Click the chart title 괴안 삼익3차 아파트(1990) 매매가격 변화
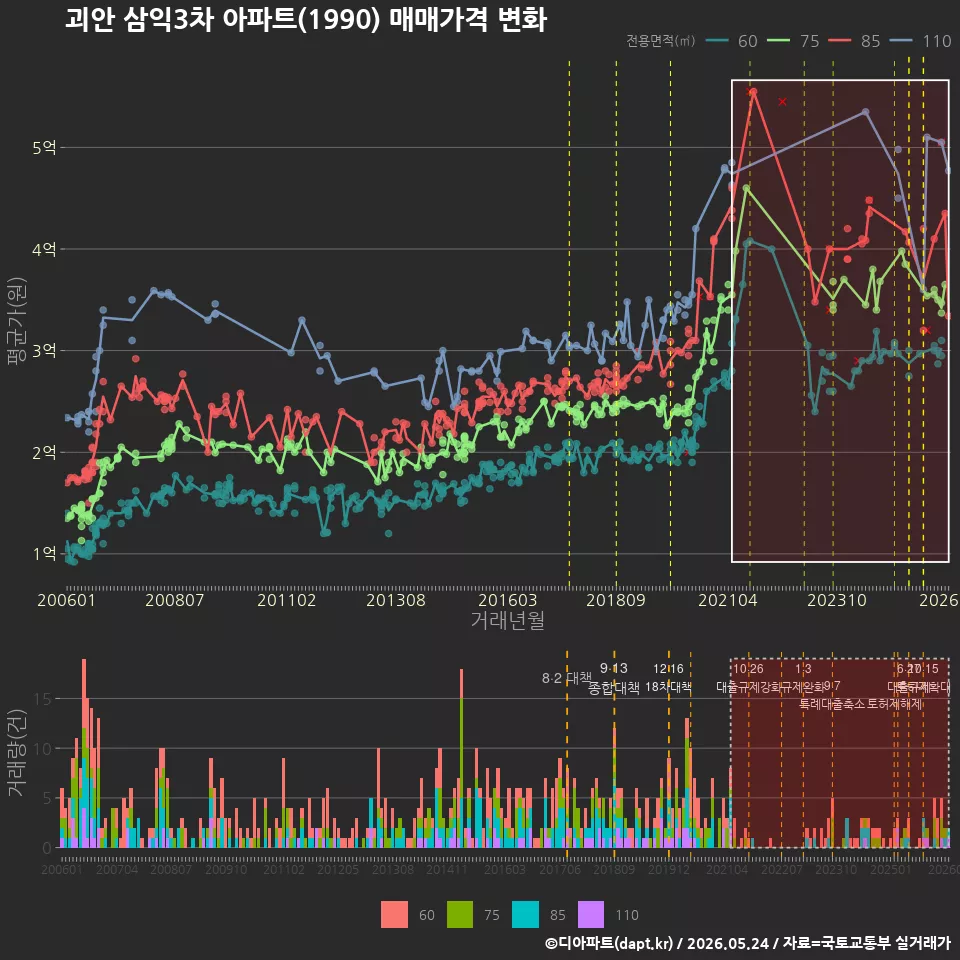960x960 pixels. pyautogui.click(x=306, y=20)
